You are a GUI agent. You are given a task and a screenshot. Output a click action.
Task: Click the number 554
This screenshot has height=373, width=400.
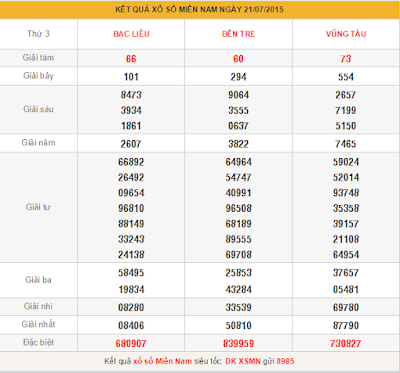point(346,77)
